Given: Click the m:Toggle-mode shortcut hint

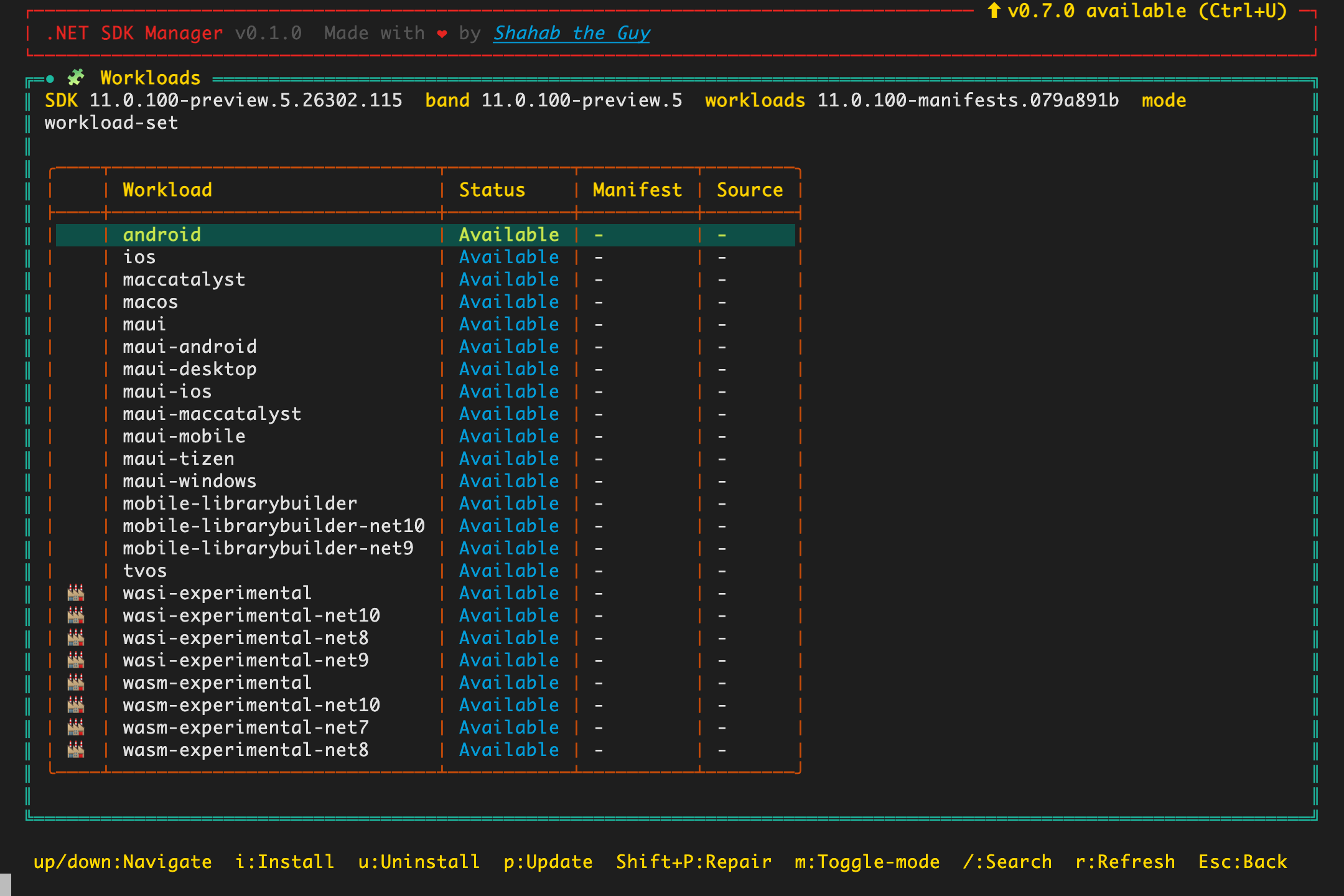Looking at the screenshot, I should (867, 862).
